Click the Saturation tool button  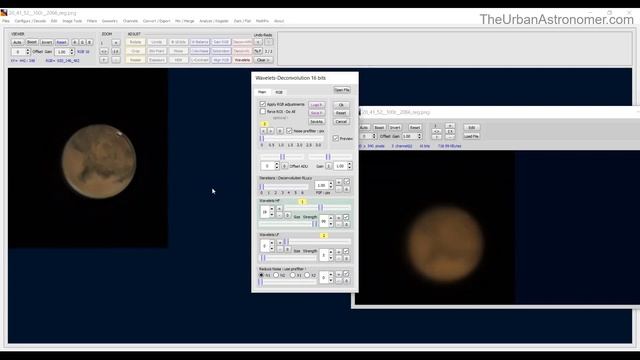click(221, 51)
